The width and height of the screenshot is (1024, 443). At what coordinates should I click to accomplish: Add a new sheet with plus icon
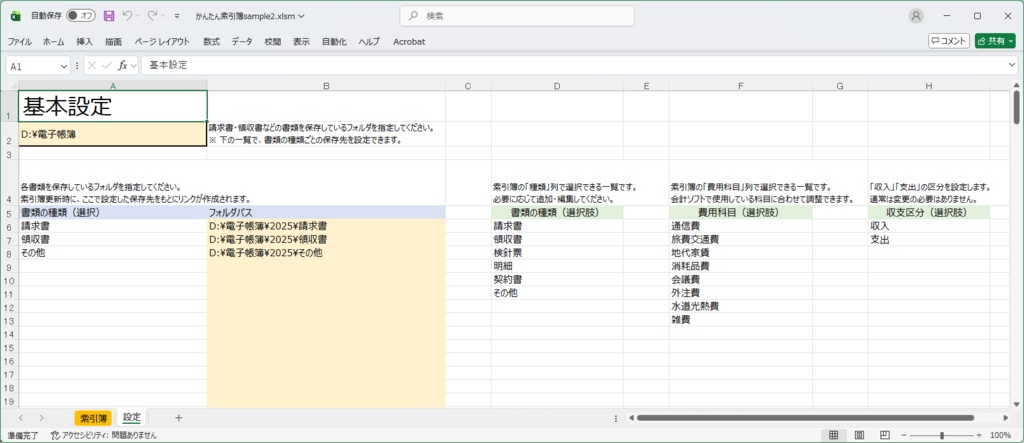tap(178, 418)
